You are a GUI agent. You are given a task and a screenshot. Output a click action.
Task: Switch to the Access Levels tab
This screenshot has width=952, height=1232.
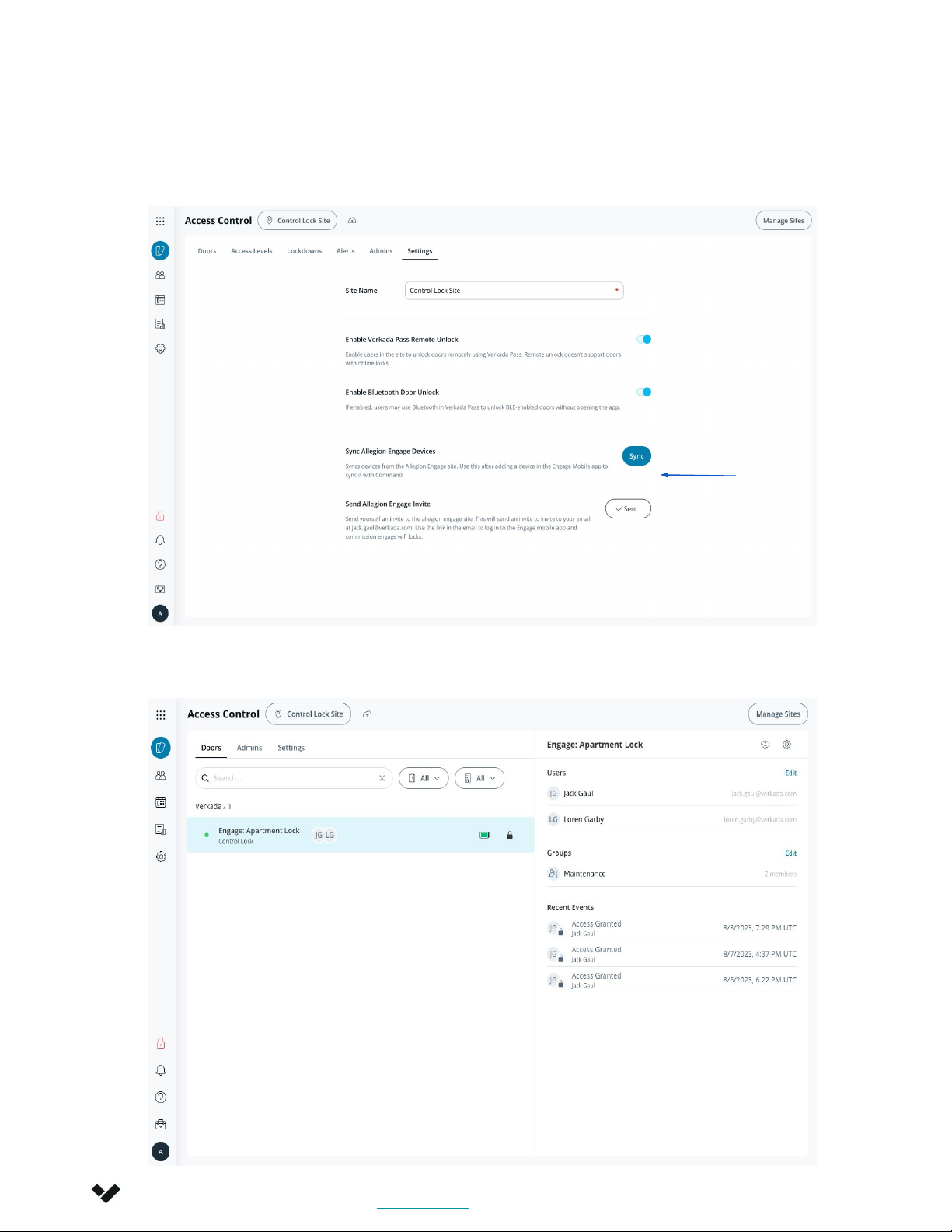tap(251, 251)
